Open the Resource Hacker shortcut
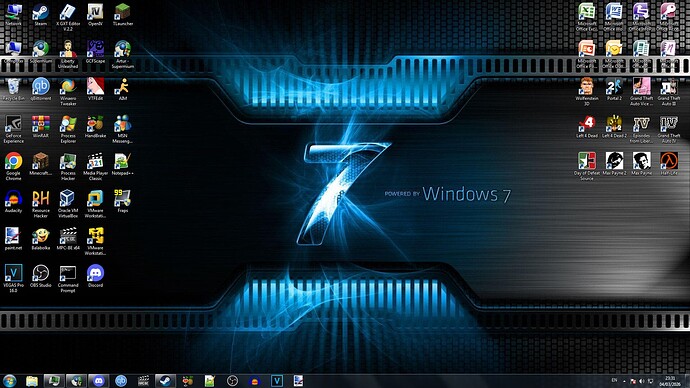Image resolution: width=690 pixels, height=388 pixels. 40,204
